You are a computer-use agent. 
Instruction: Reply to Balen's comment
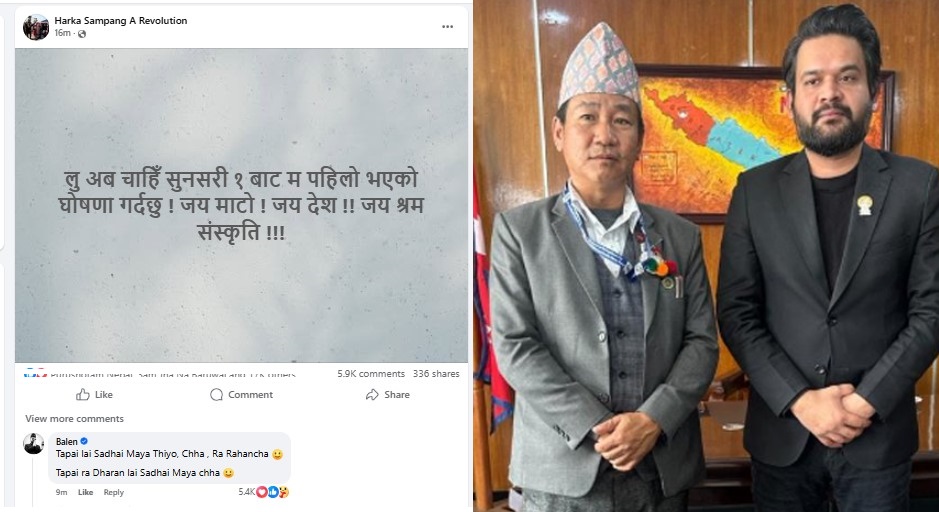[113, 492]
